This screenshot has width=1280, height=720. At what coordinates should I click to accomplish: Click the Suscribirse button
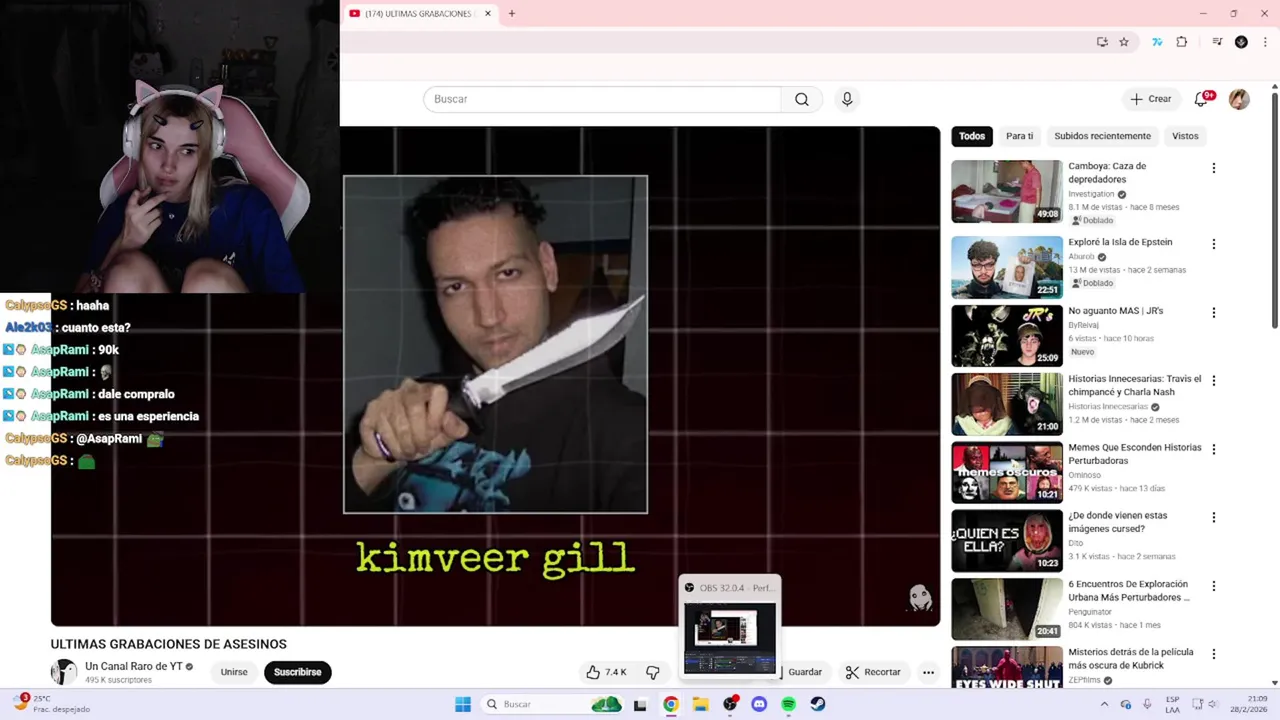[298, 672]
